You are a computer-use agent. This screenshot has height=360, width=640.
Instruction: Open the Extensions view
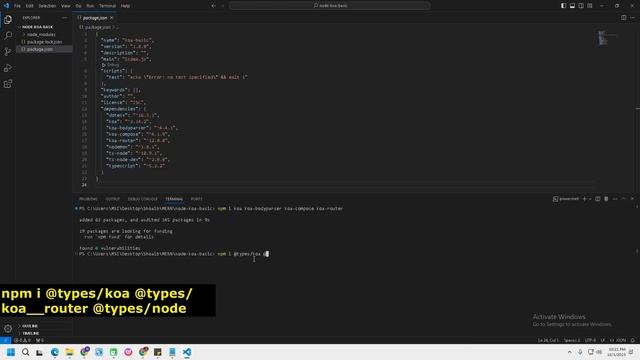(8, 84)
